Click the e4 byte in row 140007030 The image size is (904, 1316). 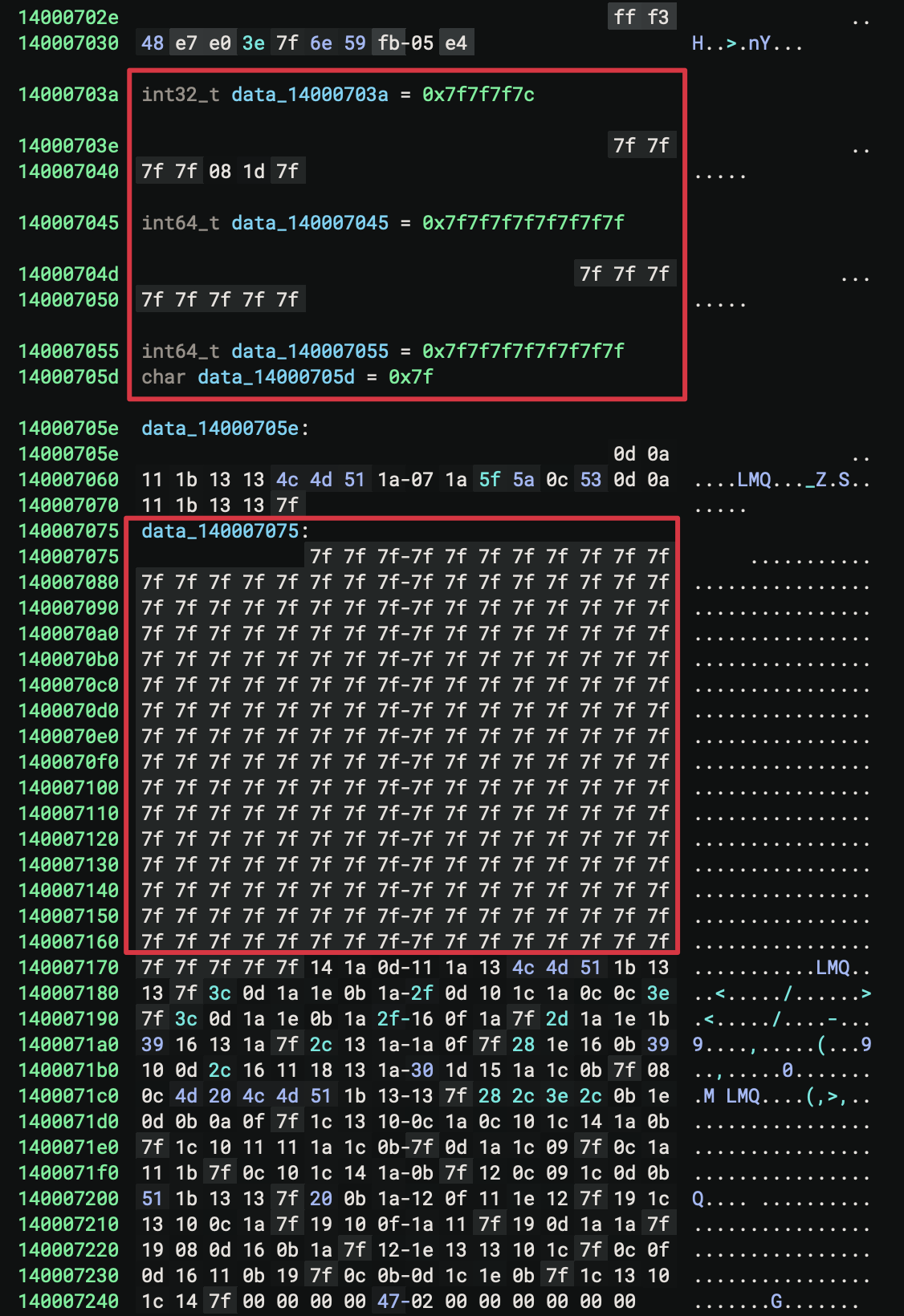click(x=456, y=43)
